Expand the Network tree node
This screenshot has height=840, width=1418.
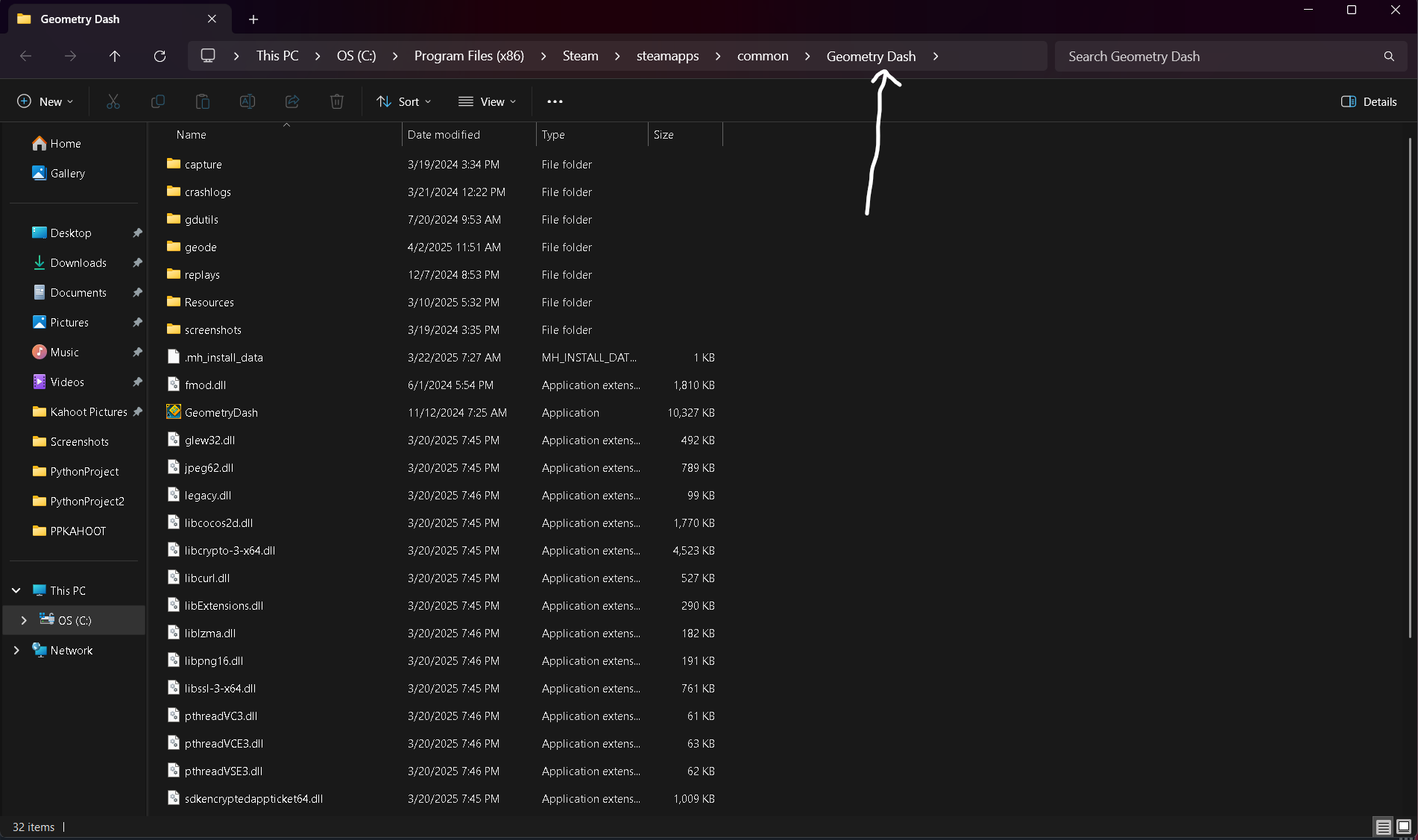point(16,651)
